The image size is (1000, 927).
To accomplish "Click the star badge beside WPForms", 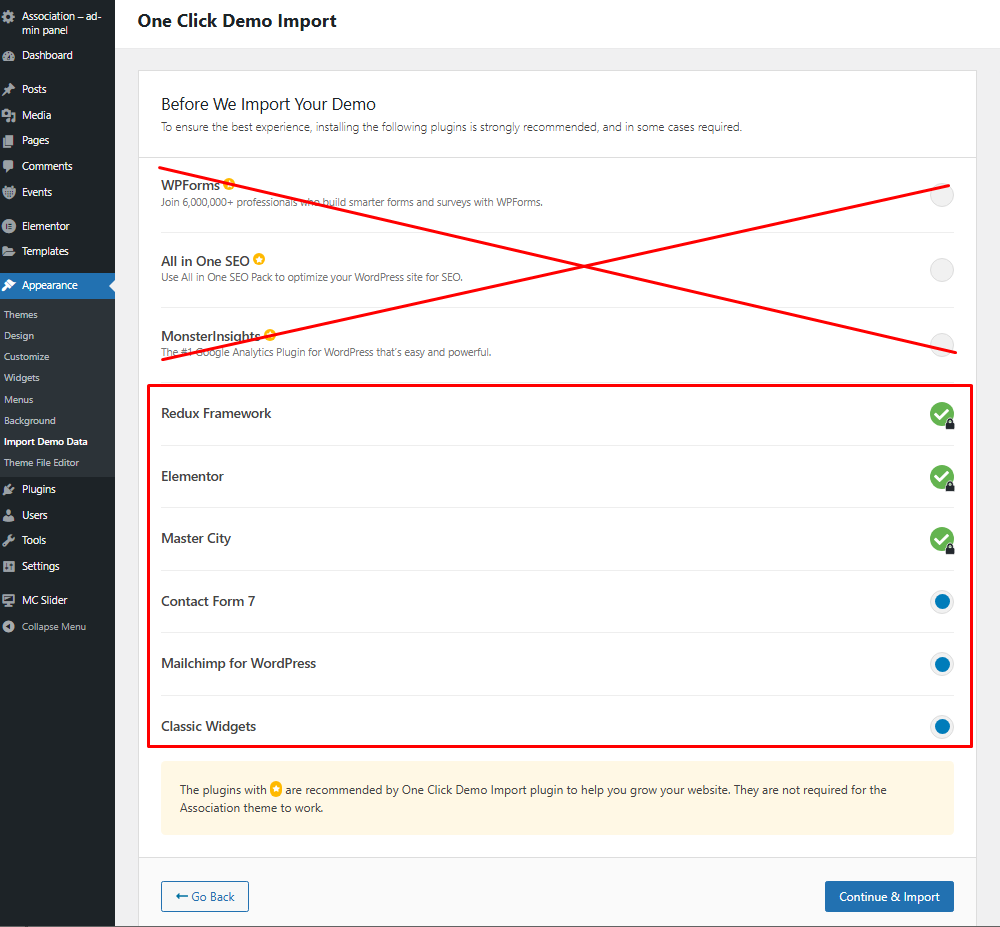I will (x=229, y=184).
